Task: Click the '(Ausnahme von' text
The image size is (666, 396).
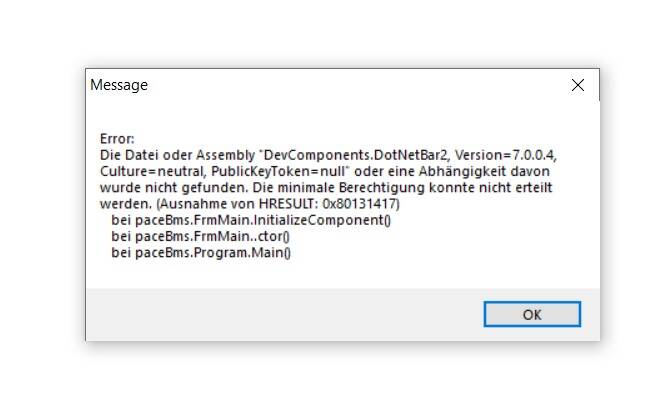Action: click(x=205, y=204)
